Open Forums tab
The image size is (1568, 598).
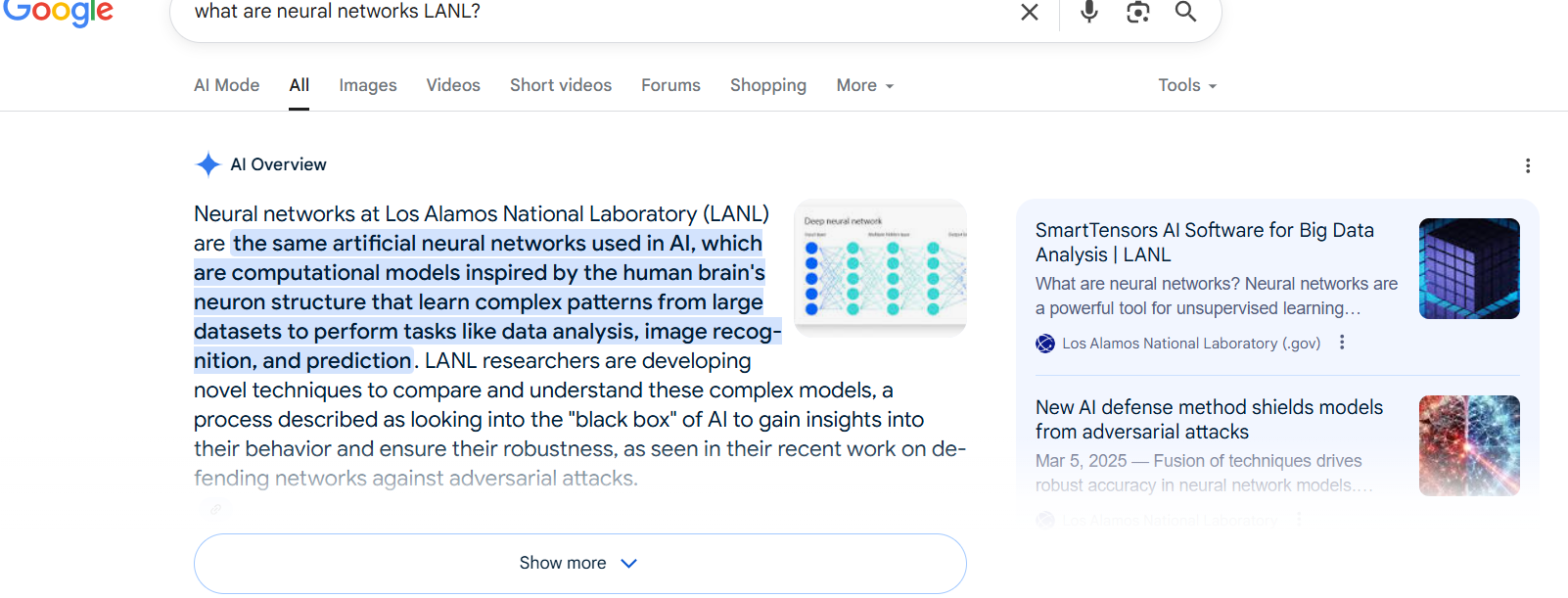tap(670, 85)
